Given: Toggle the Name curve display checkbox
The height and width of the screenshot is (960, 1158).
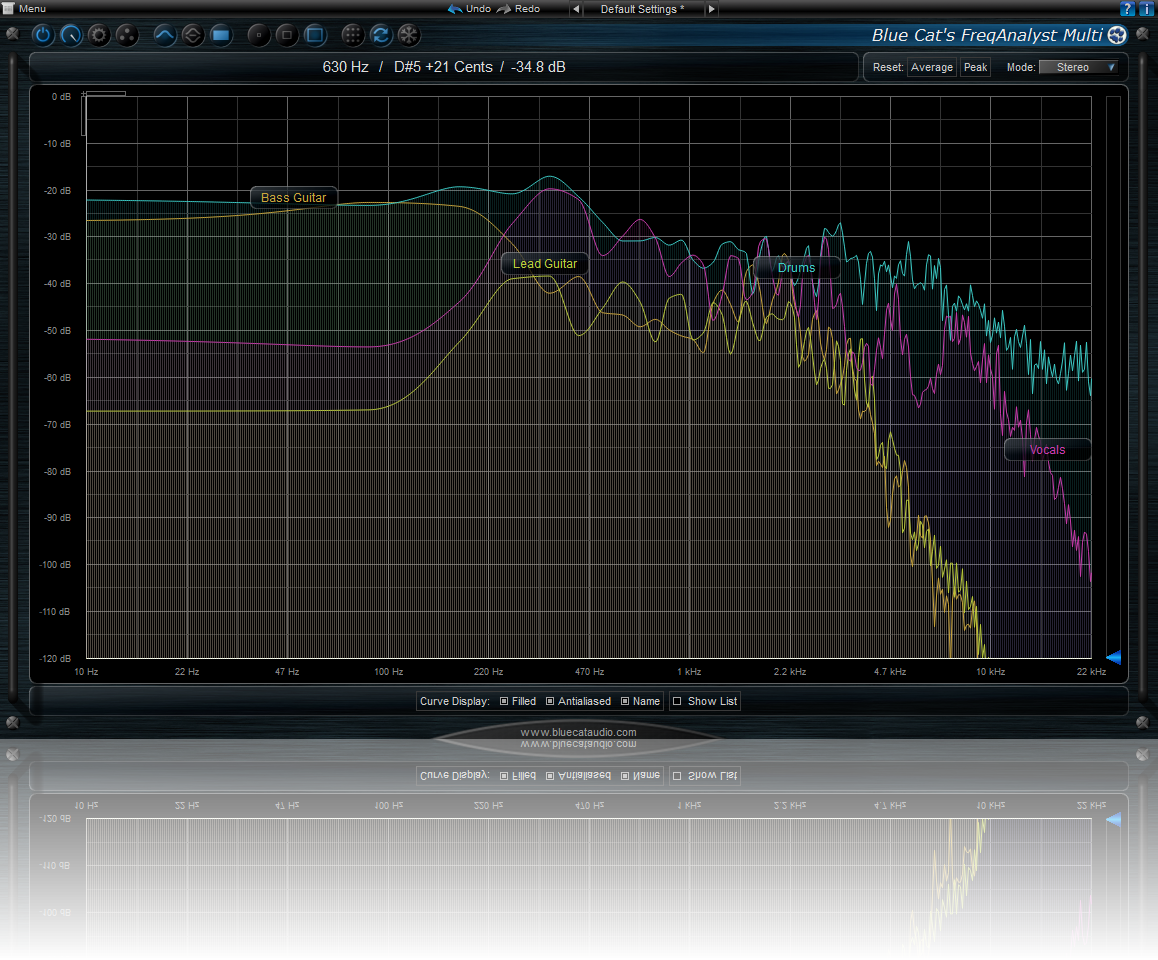Looking at the screenshot, I should pyautogui.click(x=626, y=702).
